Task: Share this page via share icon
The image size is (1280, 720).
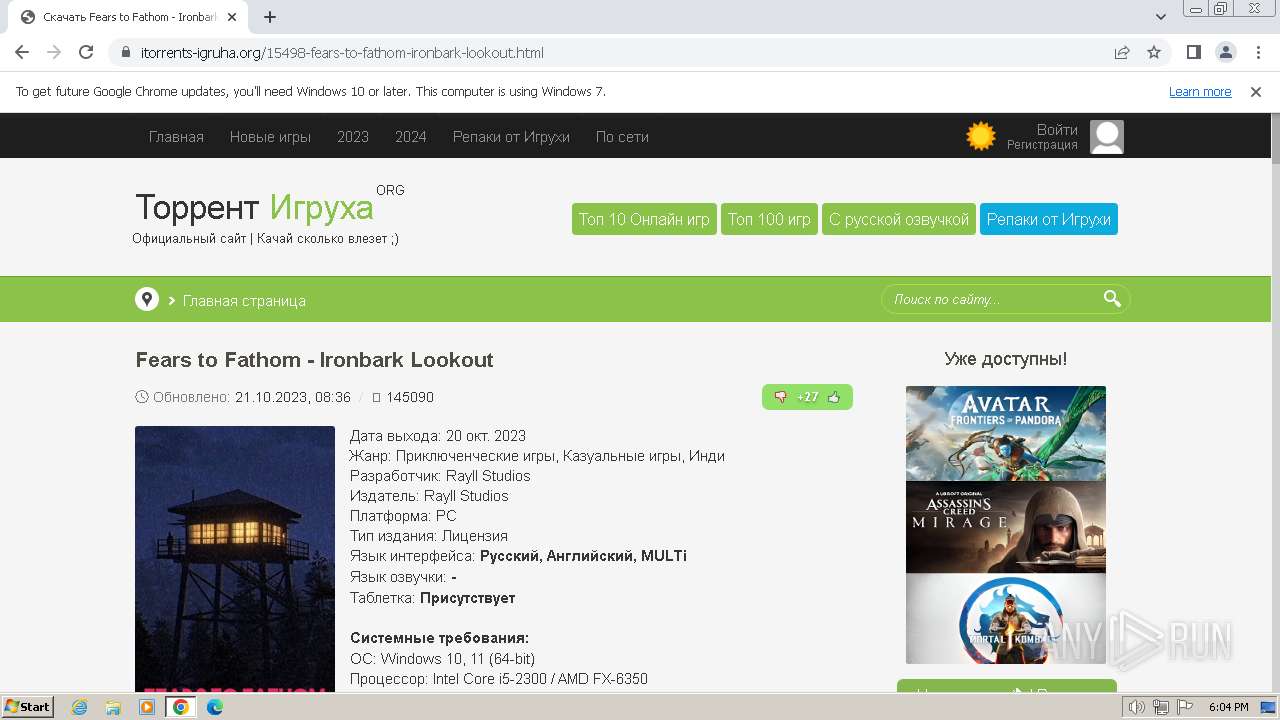Action: [1122, 52]
